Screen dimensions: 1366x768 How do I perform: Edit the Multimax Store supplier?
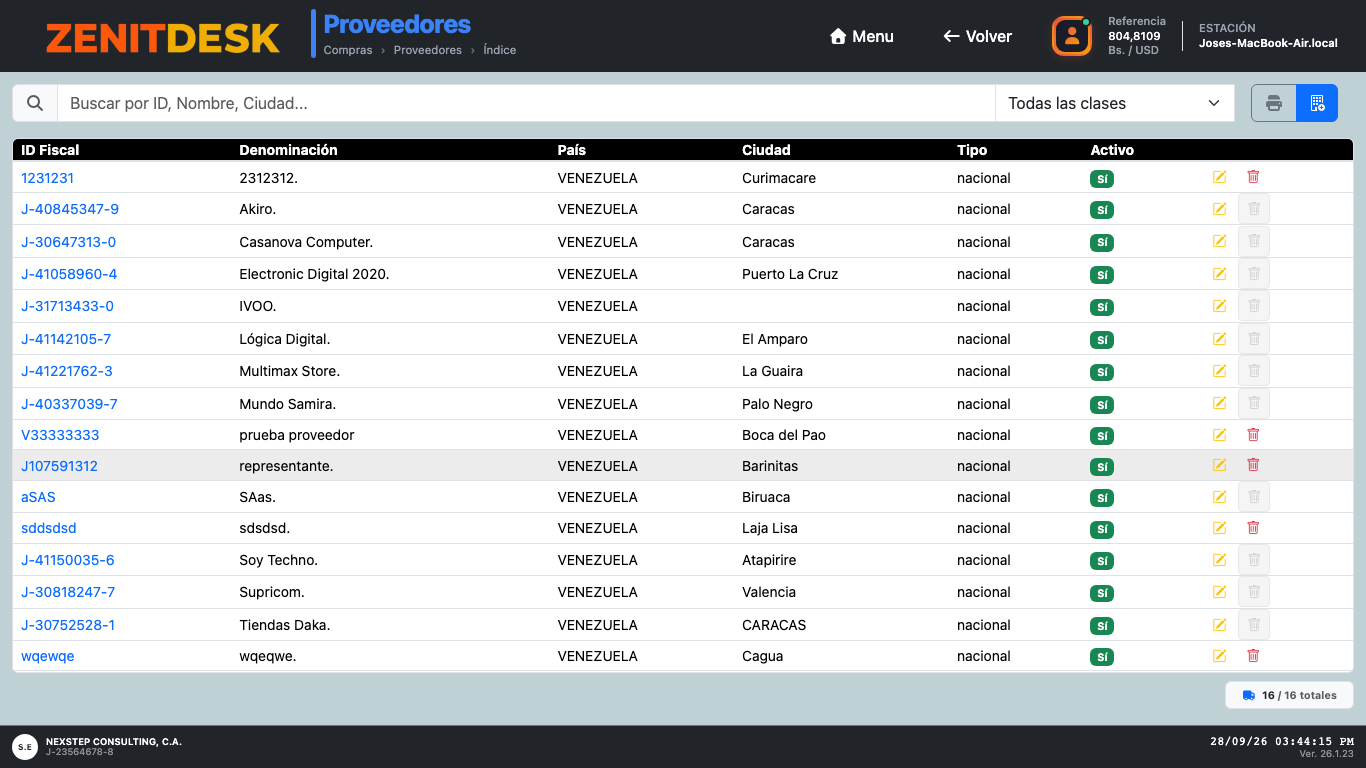(1219, 371)
